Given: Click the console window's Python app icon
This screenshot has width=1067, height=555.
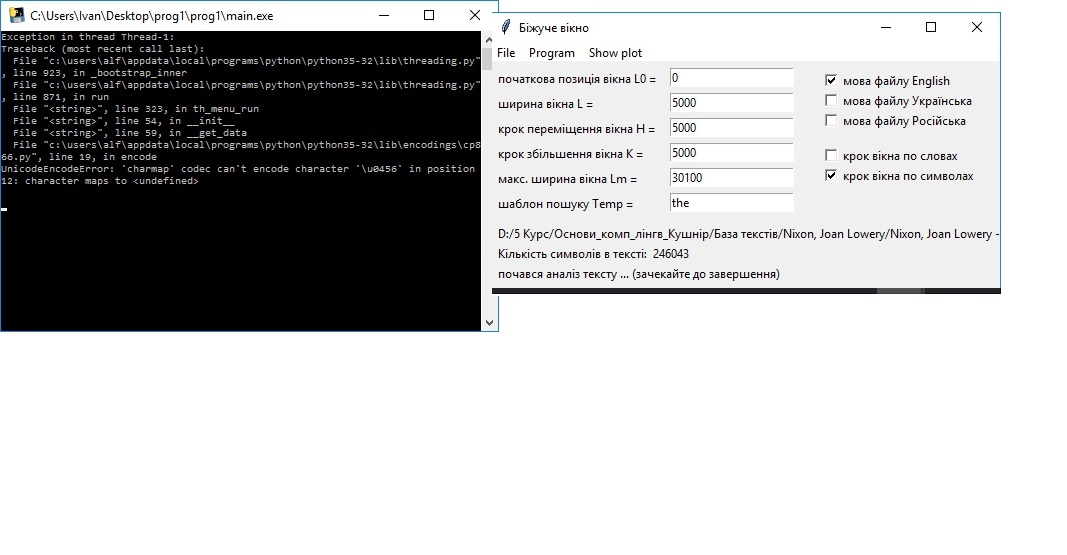Looking at the screenshot, I should coord(16,16).
